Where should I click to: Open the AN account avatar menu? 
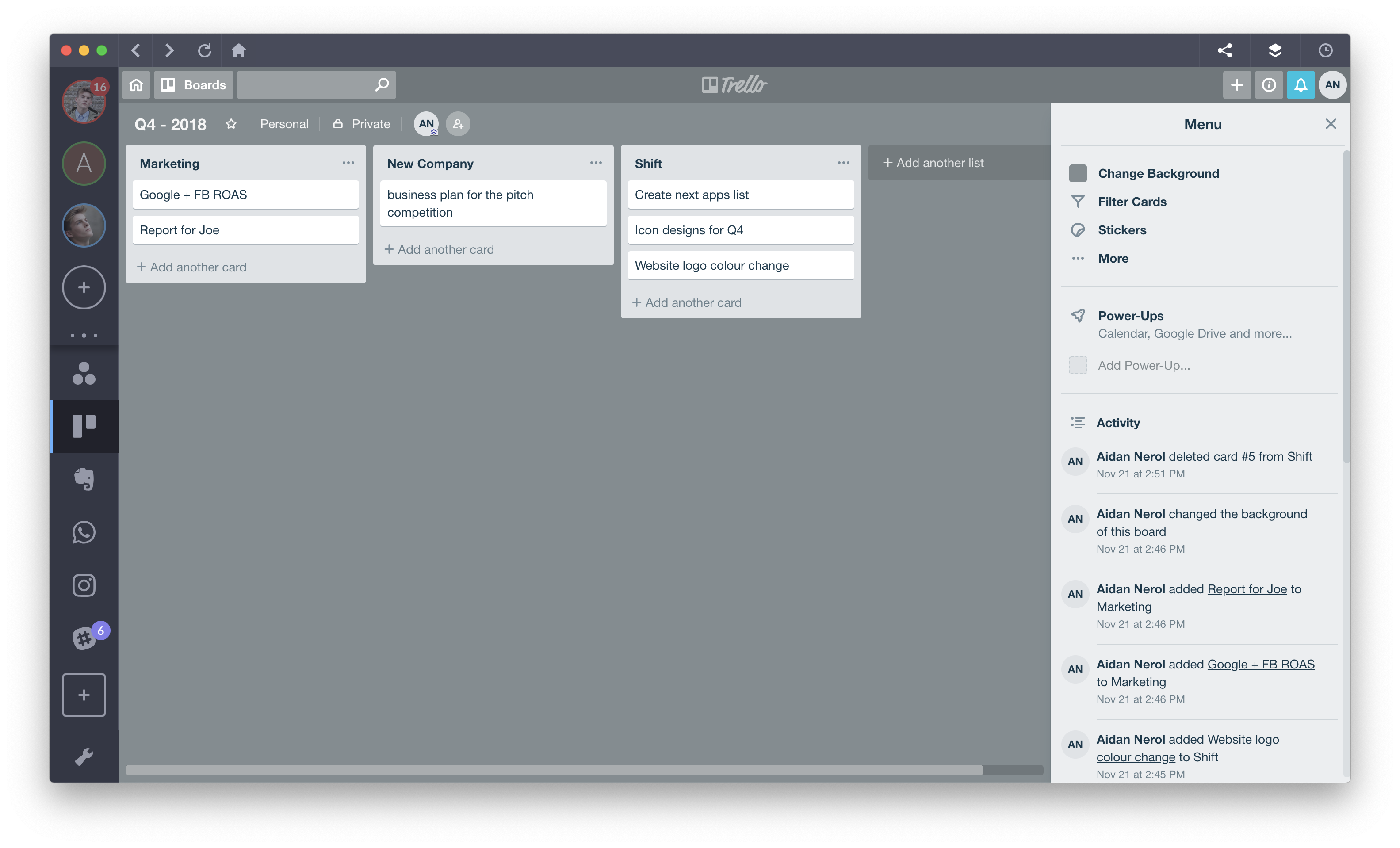pos(1332,84)
